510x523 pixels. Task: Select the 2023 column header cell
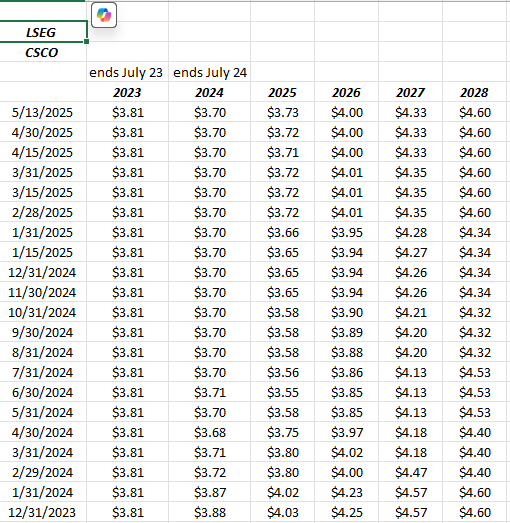click(127, 92)
